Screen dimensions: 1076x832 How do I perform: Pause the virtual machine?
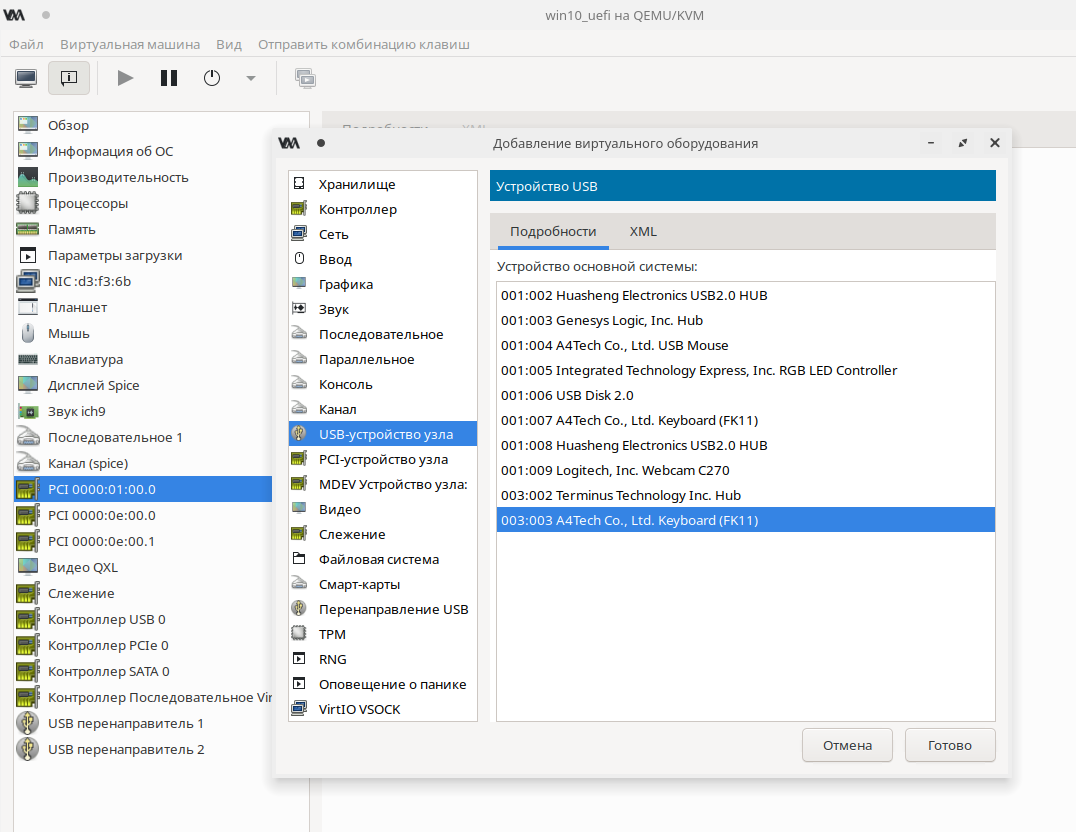tap(169, 78)
